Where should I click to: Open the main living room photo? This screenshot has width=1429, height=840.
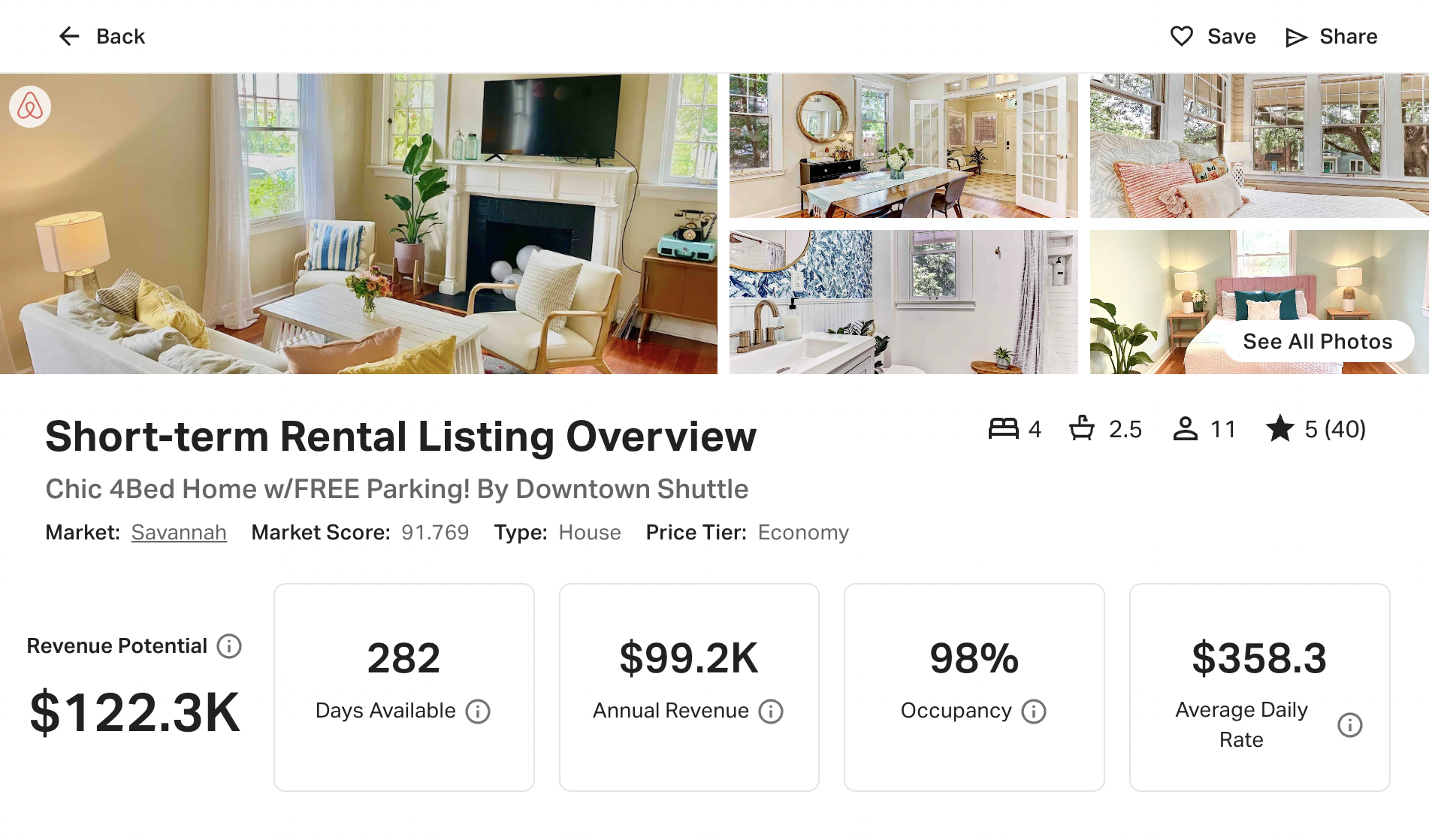358,224
